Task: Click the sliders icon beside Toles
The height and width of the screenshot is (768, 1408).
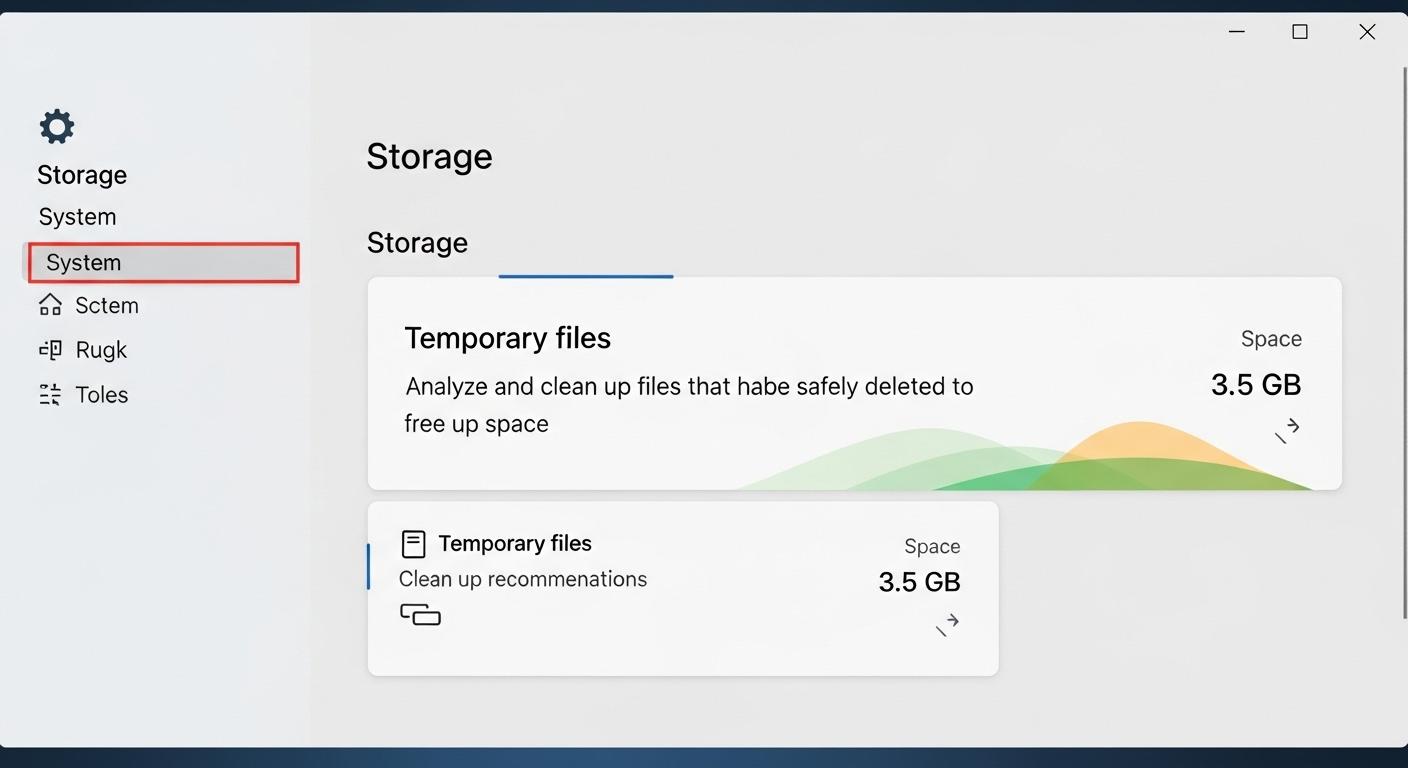Action: (50, 395)
